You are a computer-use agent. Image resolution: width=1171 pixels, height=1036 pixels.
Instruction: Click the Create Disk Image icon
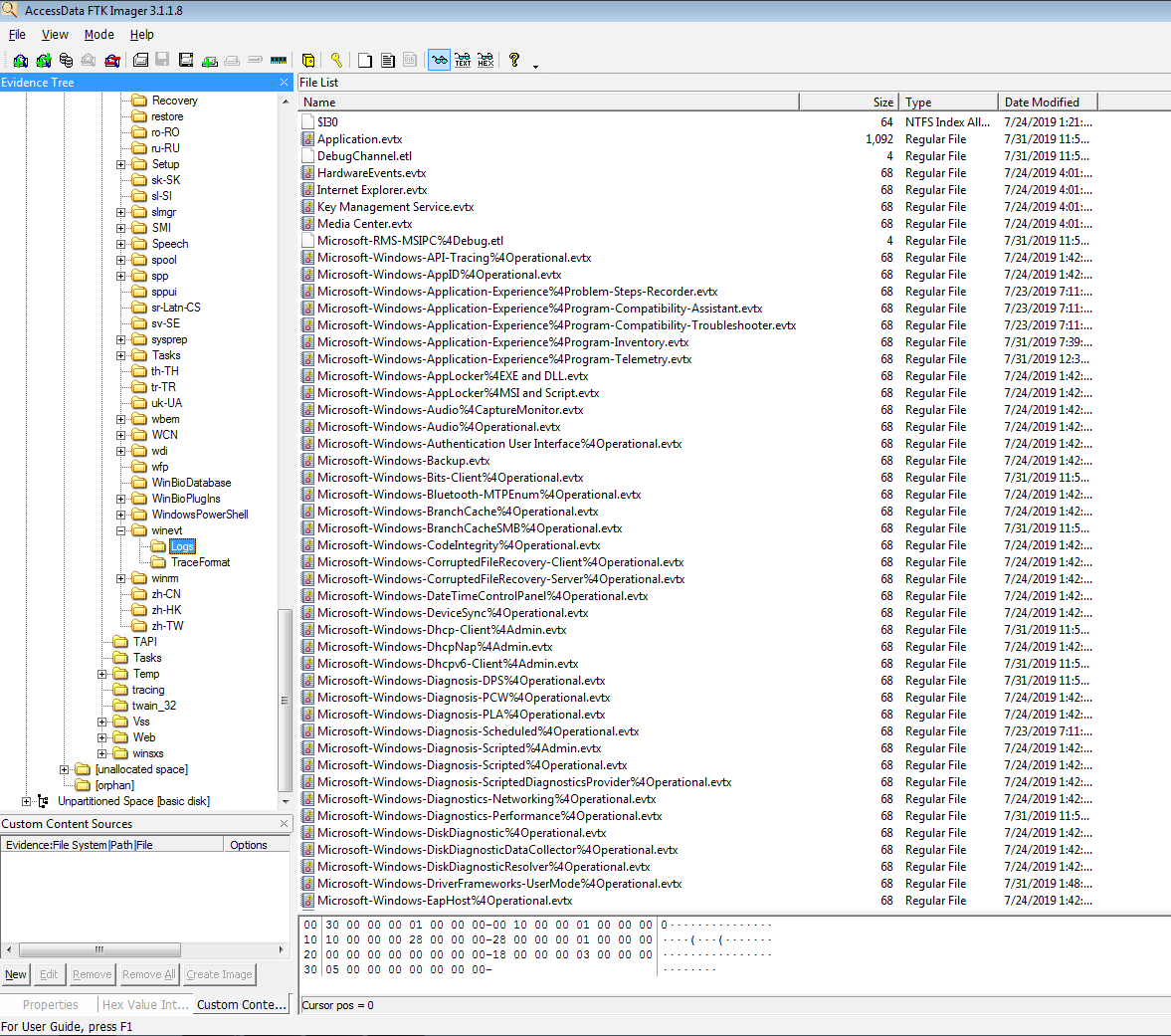pos(140,61)
